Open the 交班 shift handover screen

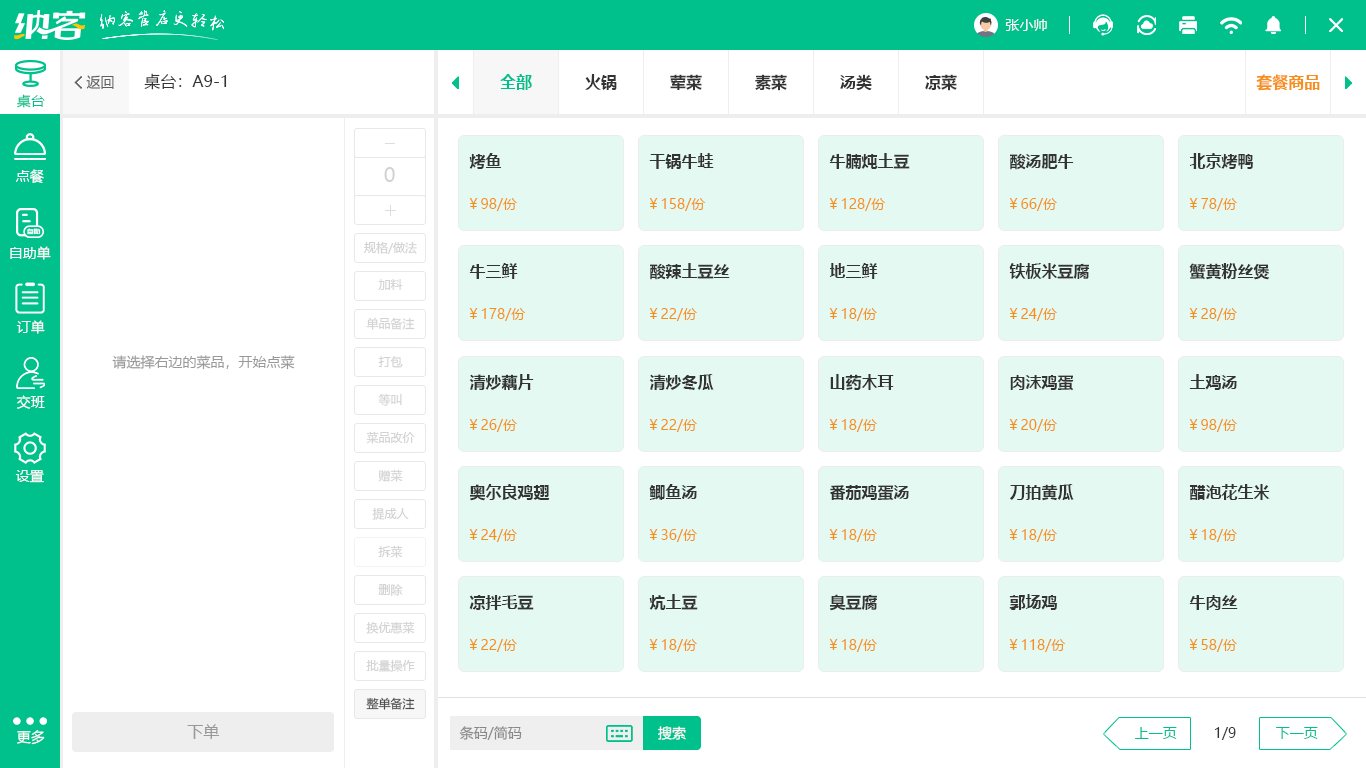[30, 383]
